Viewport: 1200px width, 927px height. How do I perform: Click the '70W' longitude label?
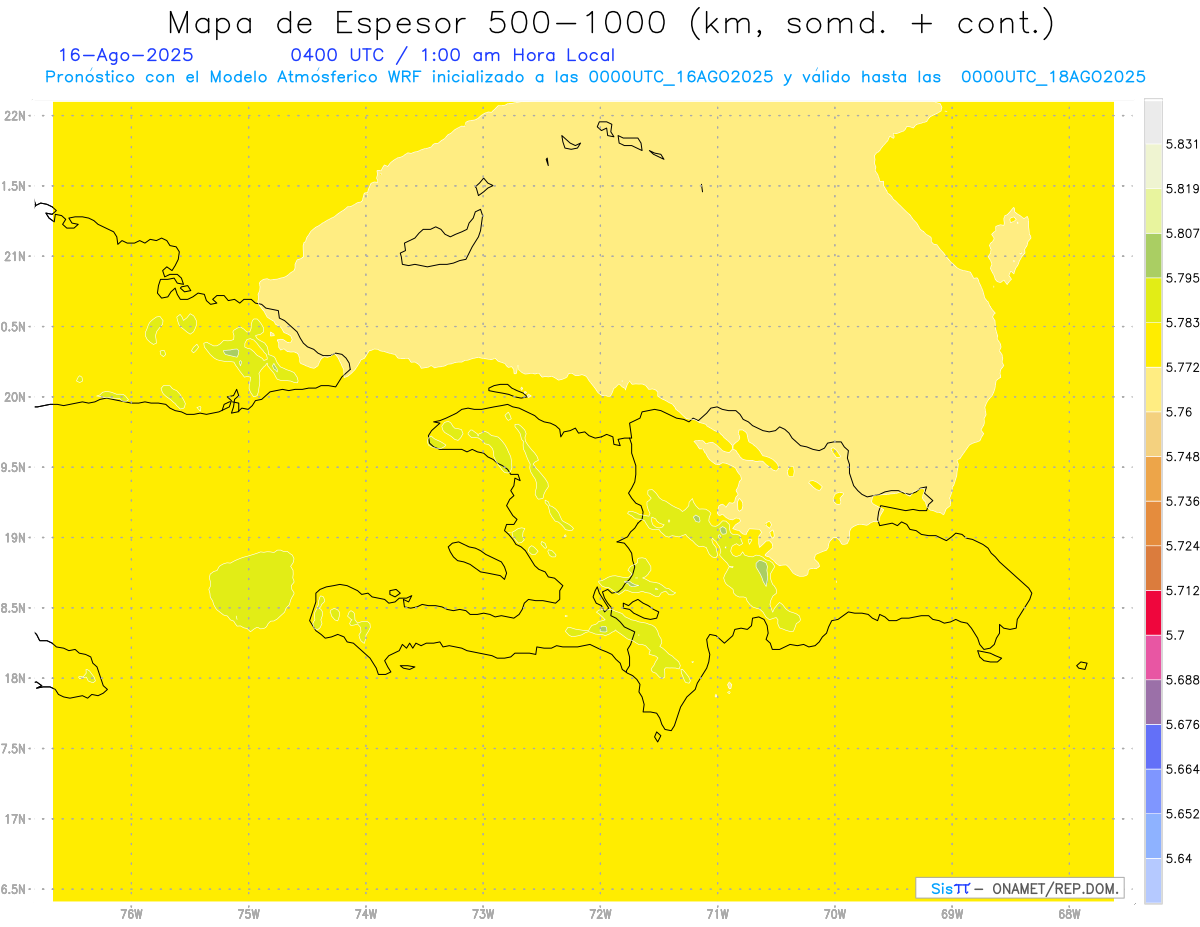tap(835, 913)
